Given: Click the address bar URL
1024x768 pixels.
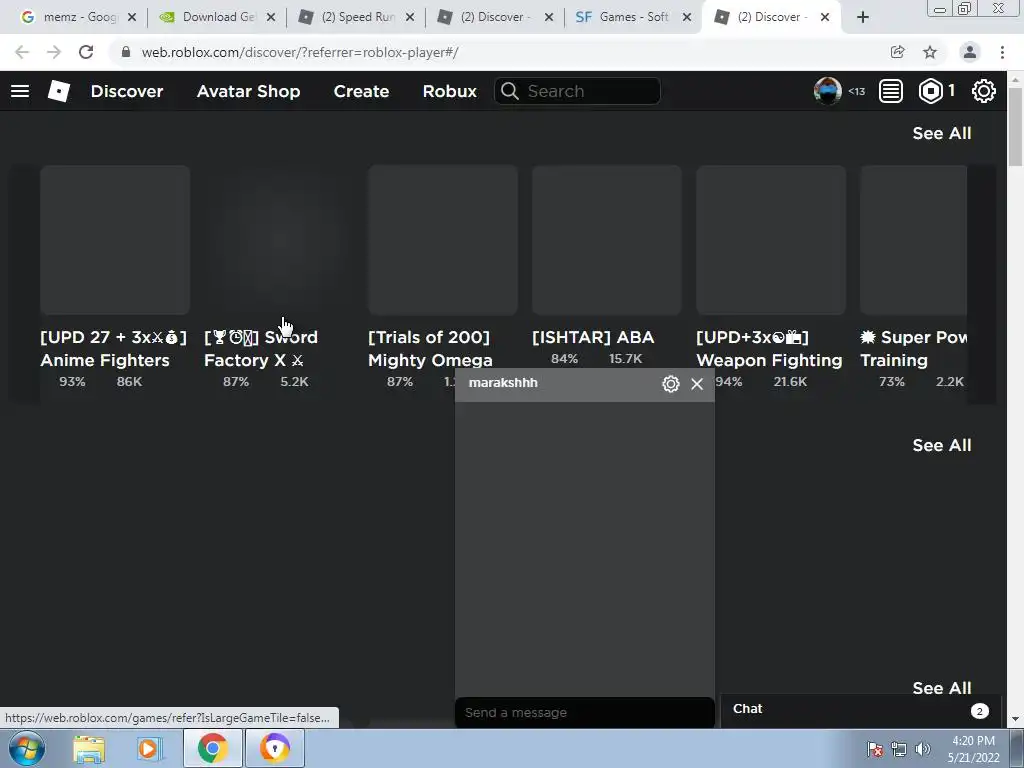Looking at the screenshot, I should point(300,52).
